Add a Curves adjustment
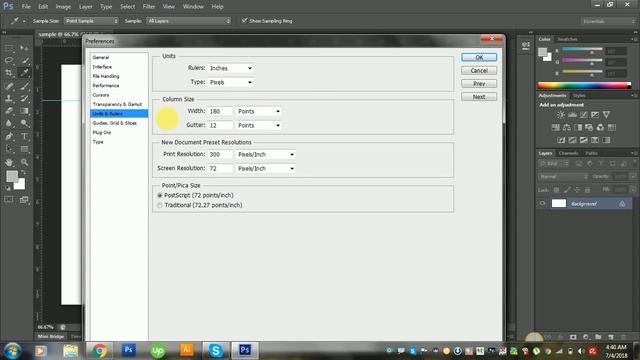 [x=584, y=115]
